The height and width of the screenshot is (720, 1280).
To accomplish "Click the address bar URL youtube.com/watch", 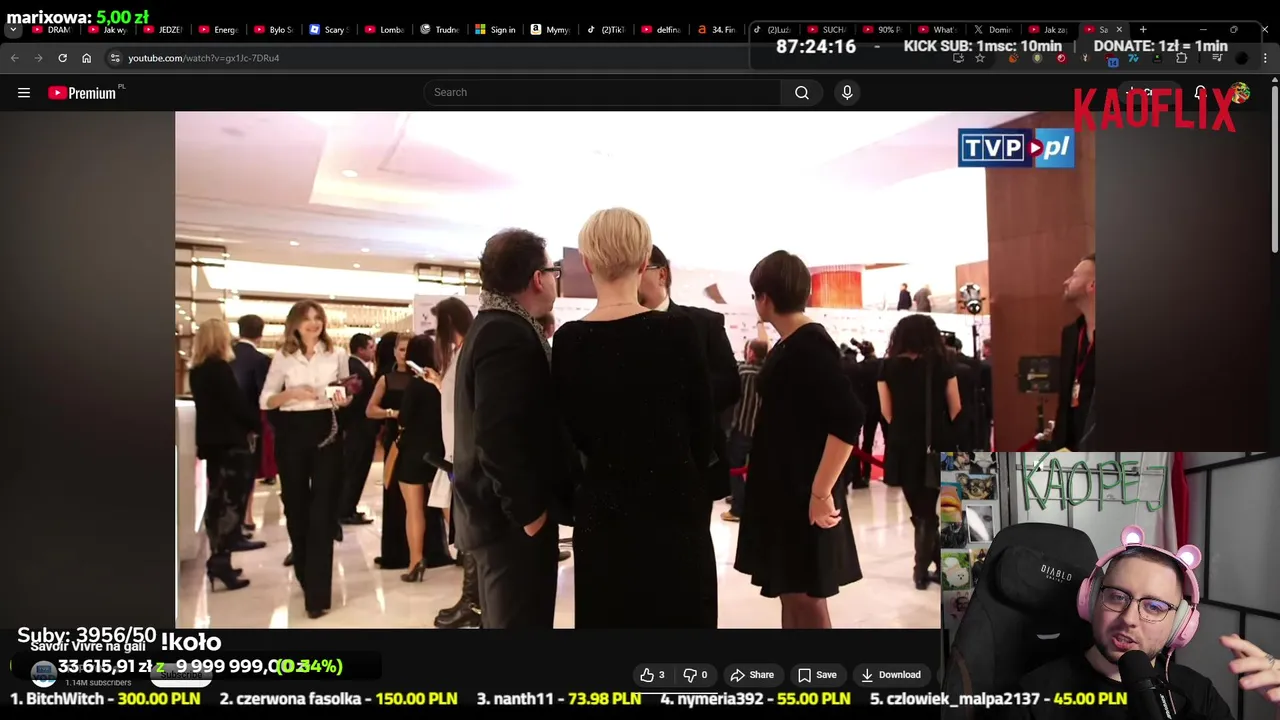I will pos(204,58).
